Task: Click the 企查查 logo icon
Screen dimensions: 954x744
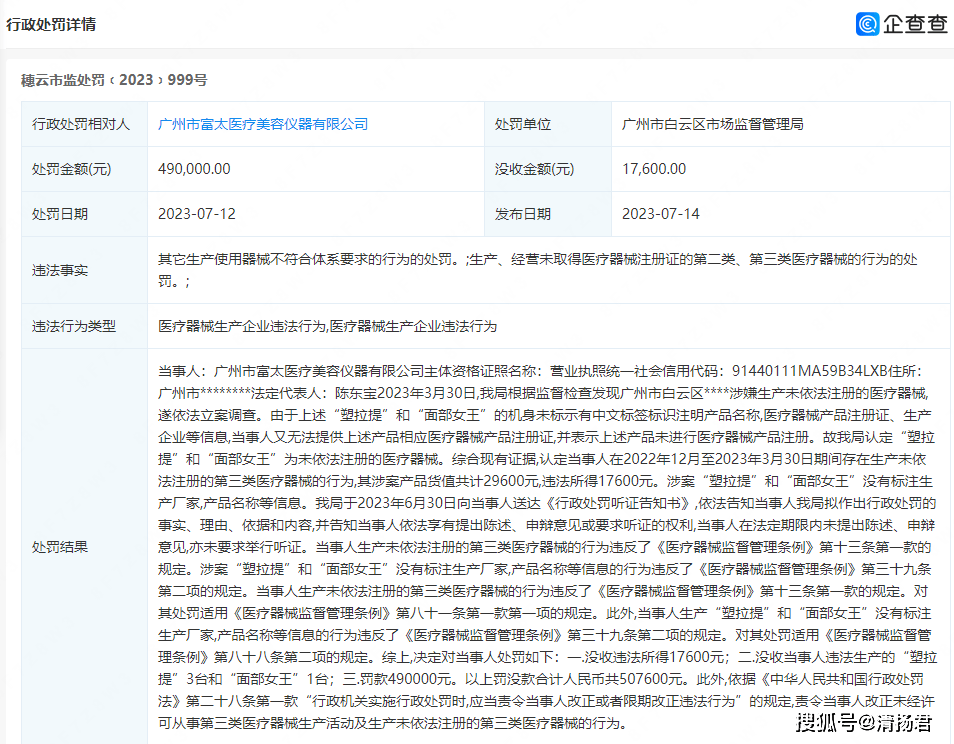Action: pos(867,24)
